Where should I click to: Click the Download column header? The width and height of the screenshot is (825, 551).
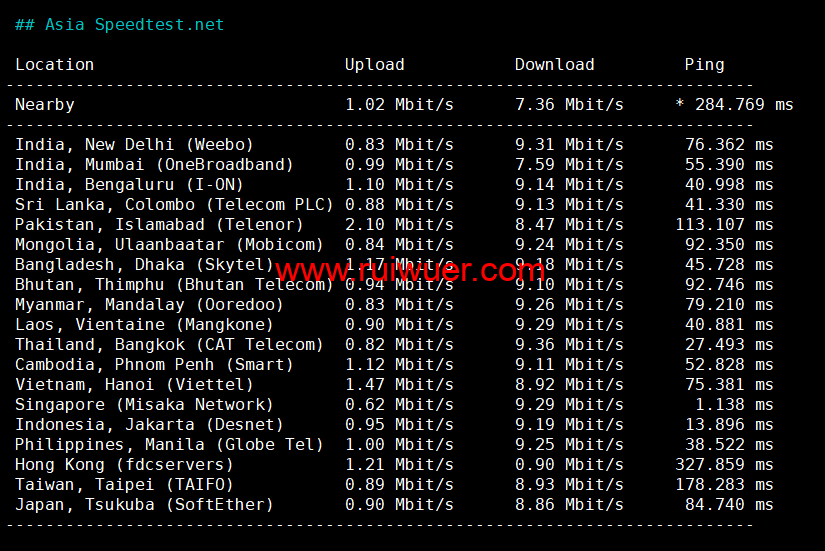554,65
